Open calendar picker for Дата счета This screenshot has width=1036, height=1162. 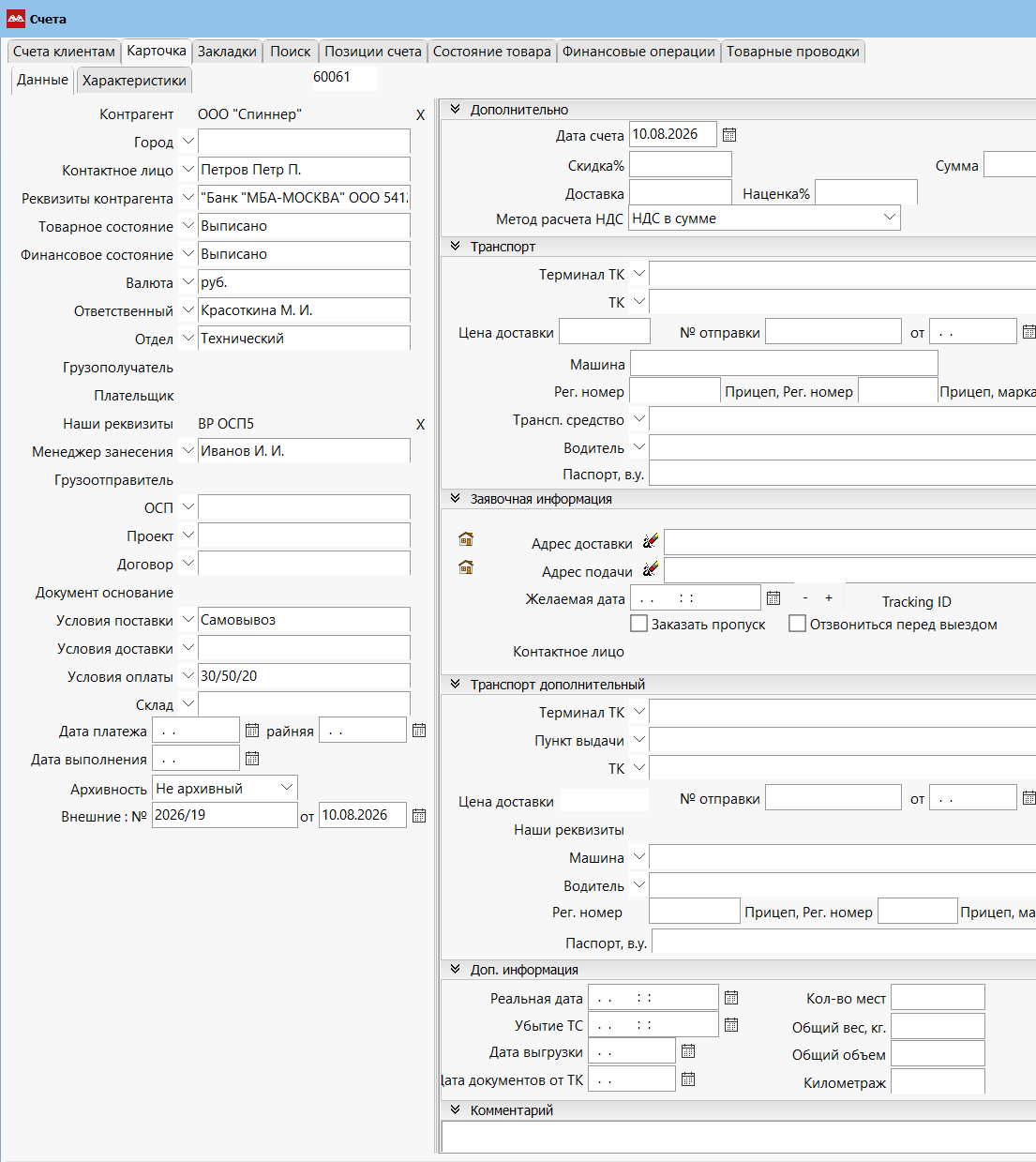pos(729,135)
